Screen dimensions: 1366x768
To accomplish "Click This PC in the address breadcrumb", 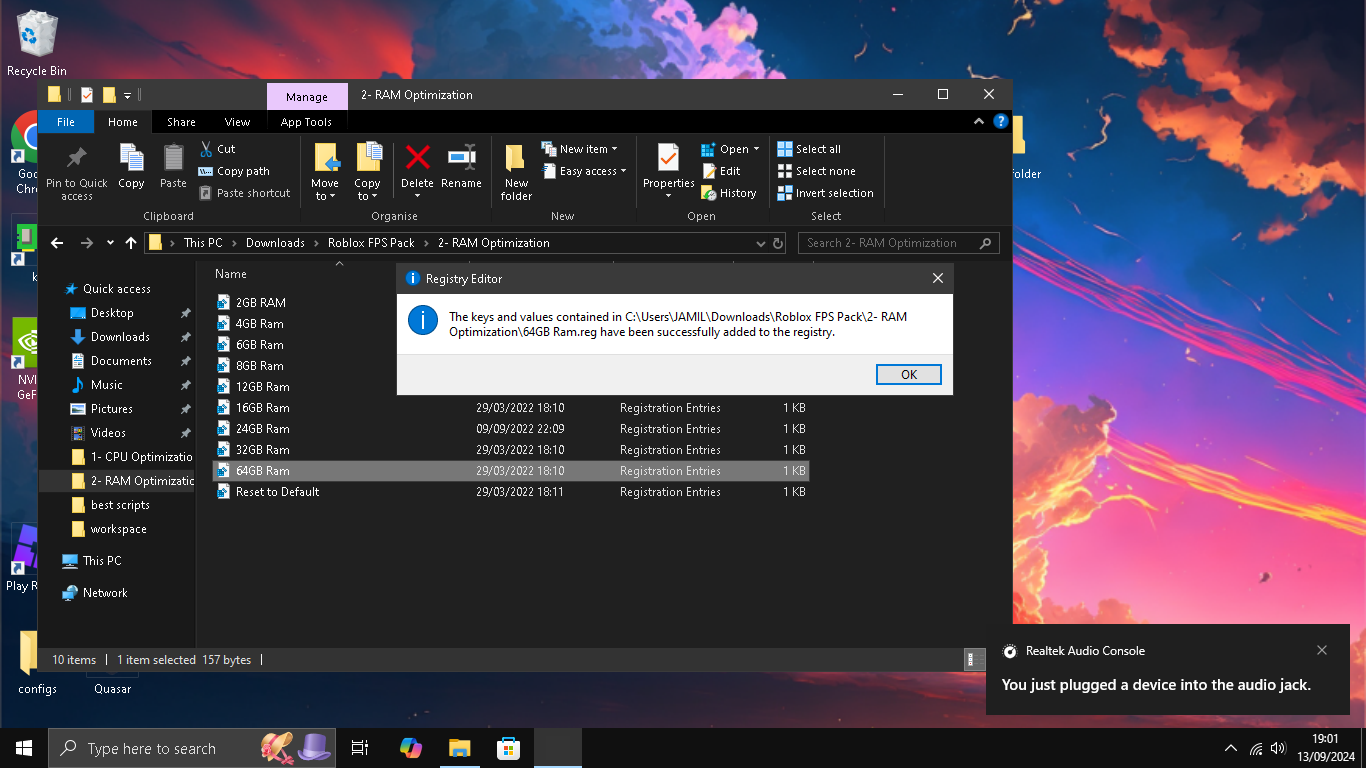I will tap(203, 243).
